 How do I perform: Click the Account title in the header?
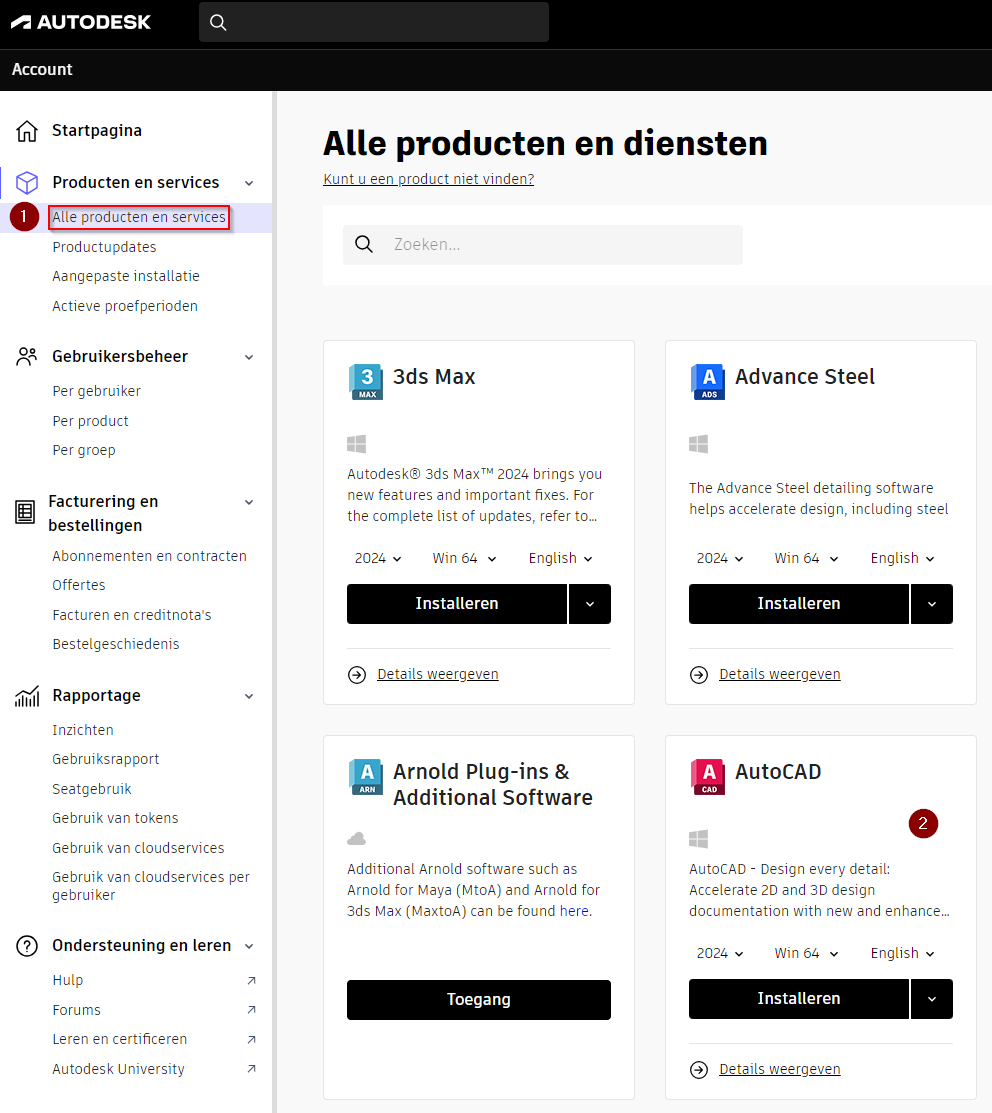(42, 70)
